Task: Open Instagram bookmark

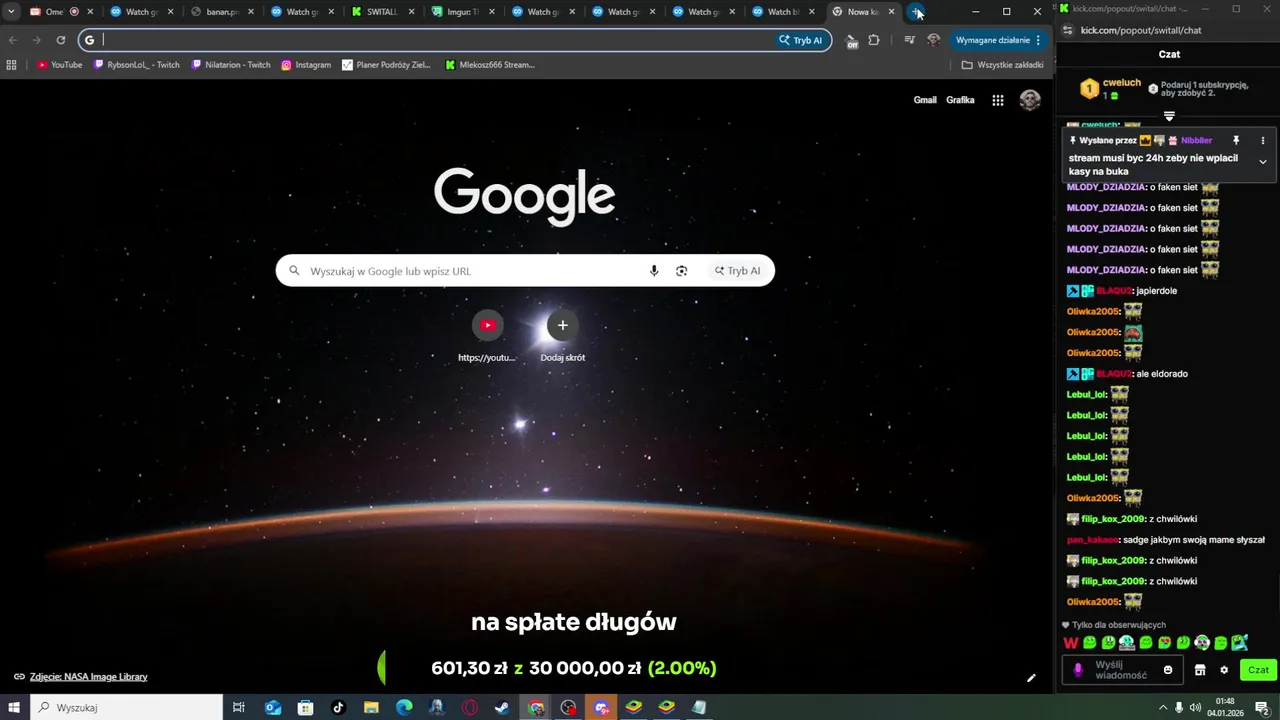Action: 306,65
